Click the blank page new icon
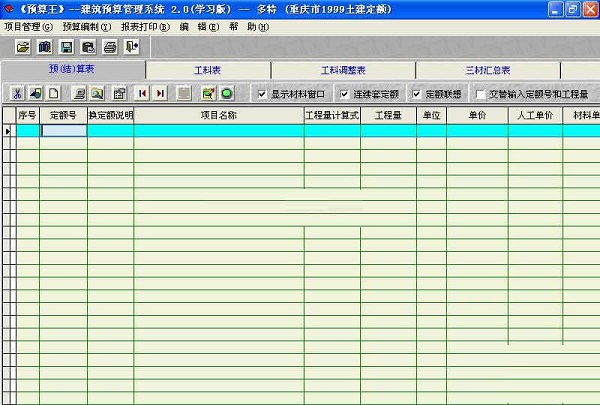The width and height of the screenshot is (600, 405). click(x=54, y=93)
